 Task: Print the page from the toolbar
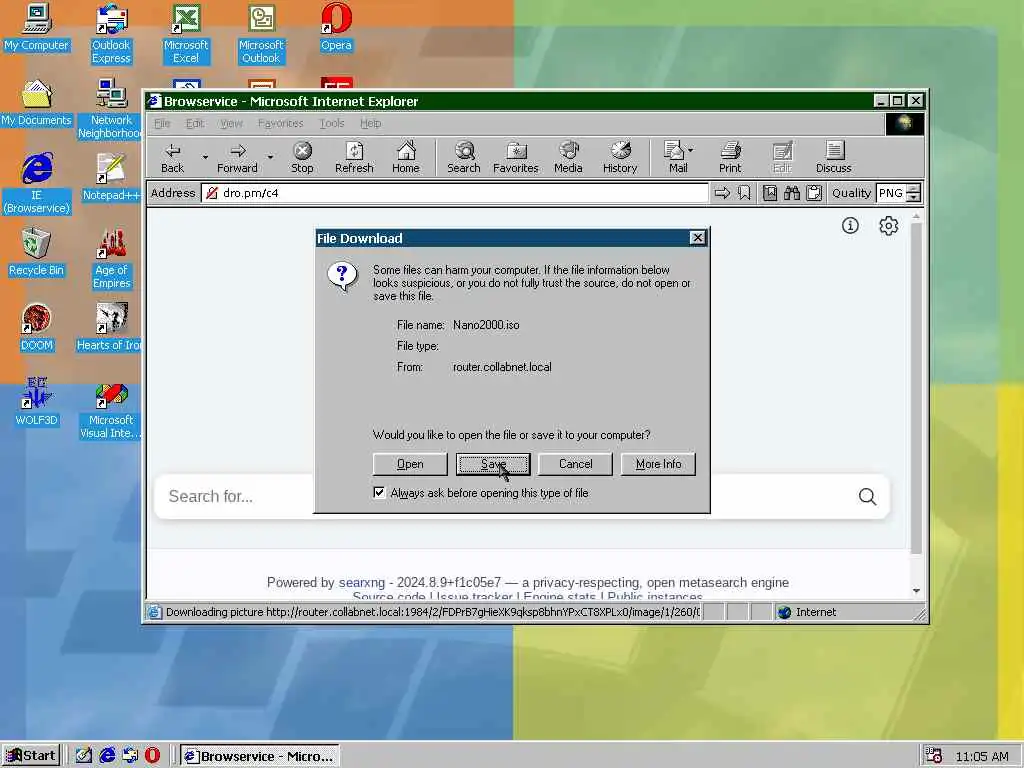(x=730, y=157)
